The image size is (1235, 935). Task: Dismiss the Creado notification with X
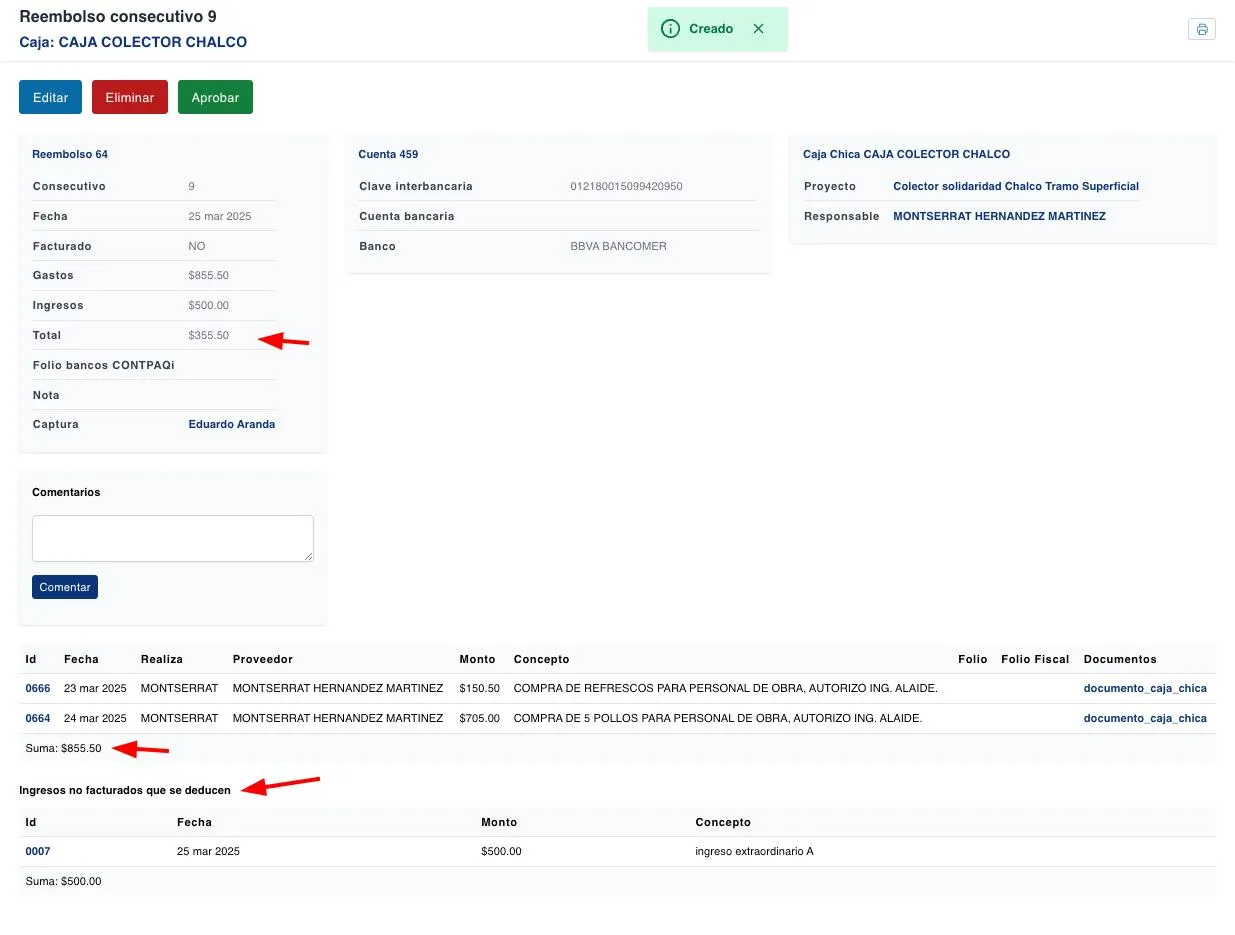pyautogui.click(x=758, y=29)
